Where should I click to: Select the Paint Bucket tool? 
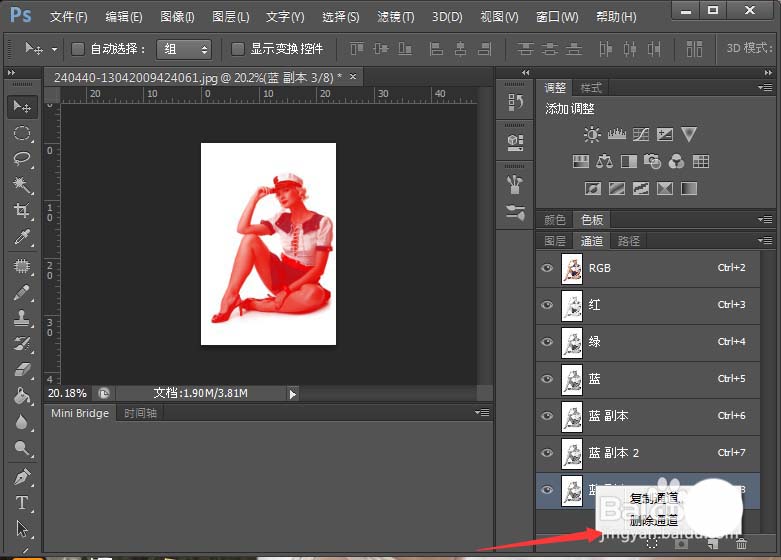pyautogui.click(x=22, y=397)
